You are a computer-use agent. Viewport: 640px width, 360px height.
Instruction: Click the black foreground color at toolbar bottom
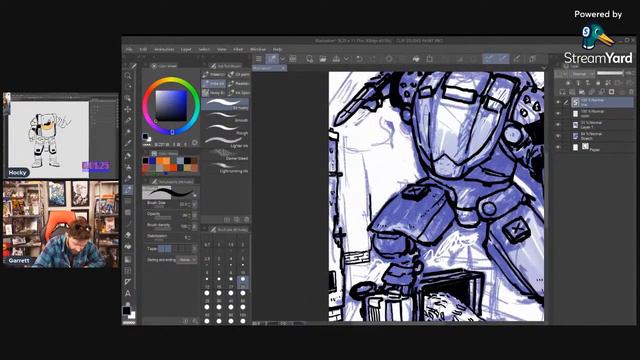pyautogui.click(x=127, y=311)
